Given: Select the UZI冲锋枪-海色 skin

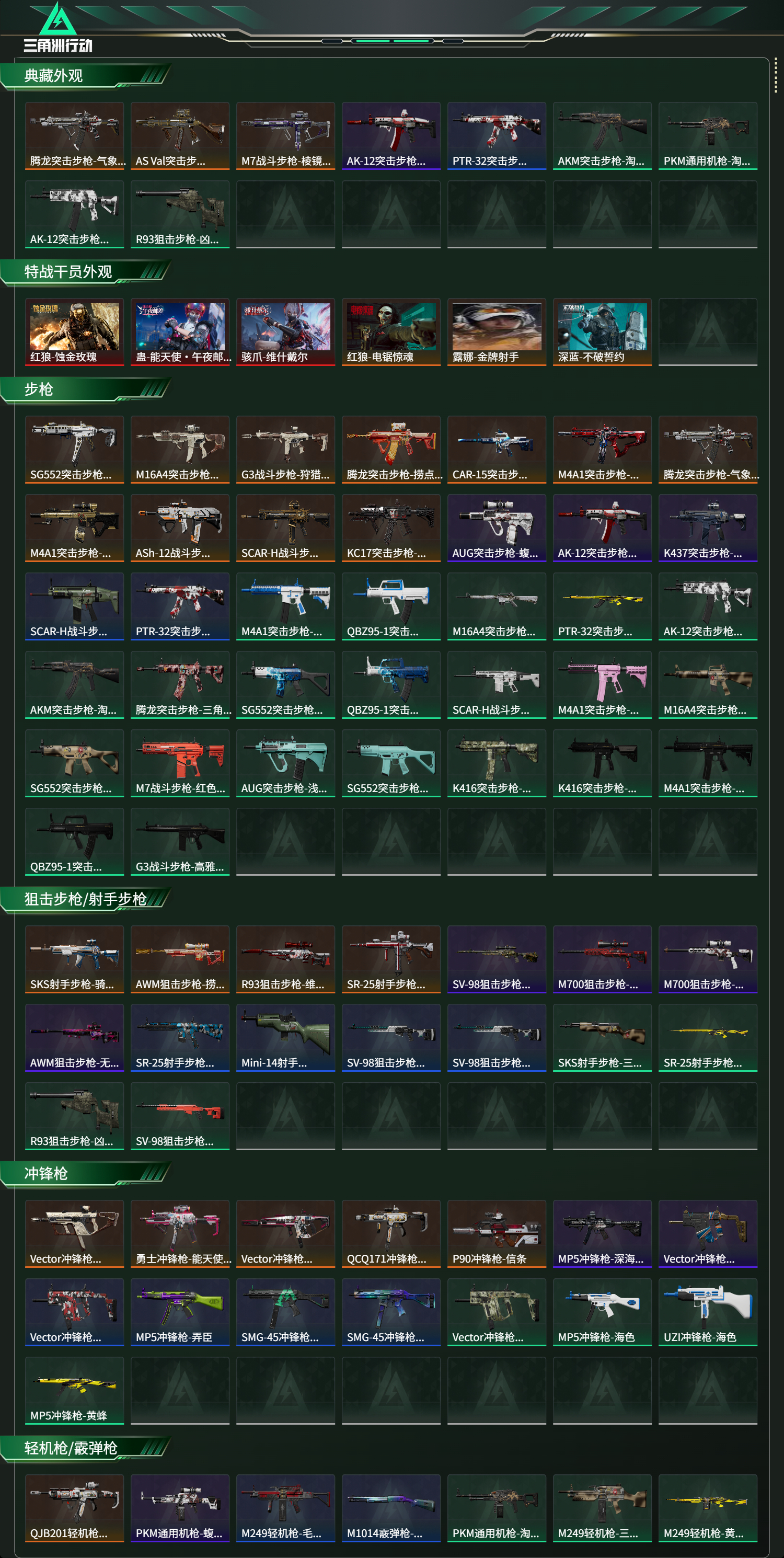Looking at the screenshot, I should [708, 1312].
